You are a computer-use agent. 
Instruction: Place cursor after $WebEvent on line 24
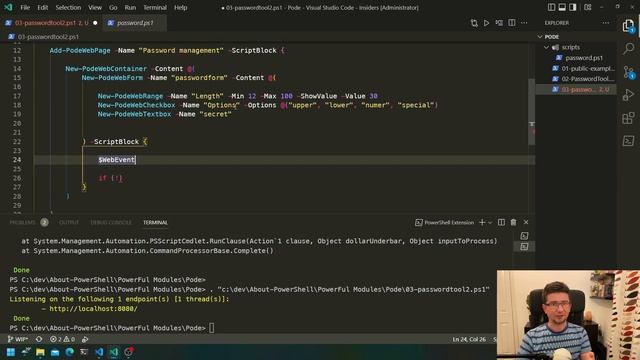[x=136, y=160]
